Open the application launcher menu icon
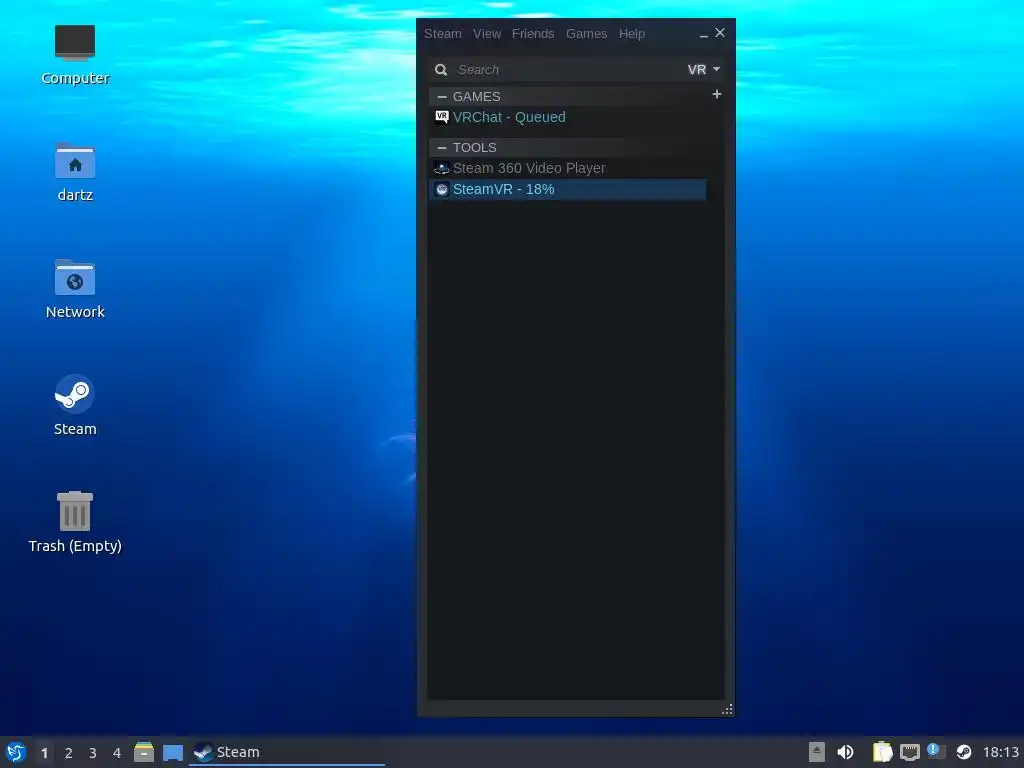1024x768 pixels. click(x=16, y=752)
